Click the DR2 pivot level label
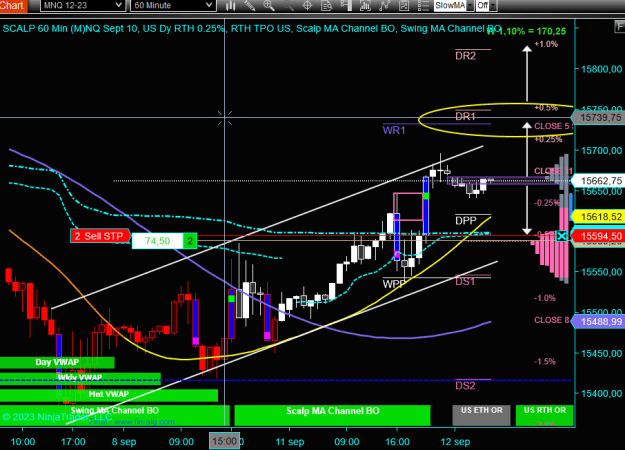The height and width of the screenshot is (450, 625). coord(466,56)
